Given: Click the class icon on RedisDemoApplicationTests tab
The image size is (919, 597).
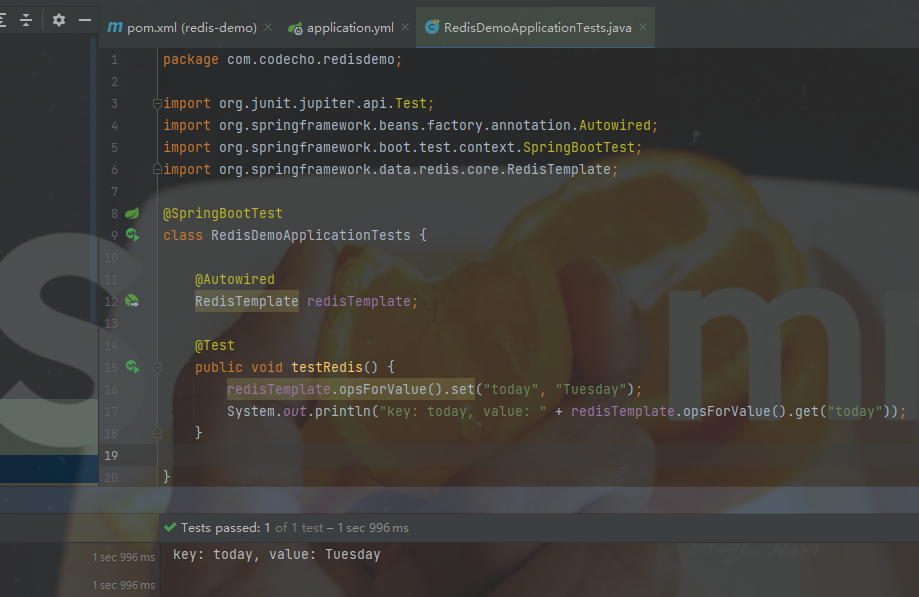Looking at the screenshot, I should [x=432, y=27].
